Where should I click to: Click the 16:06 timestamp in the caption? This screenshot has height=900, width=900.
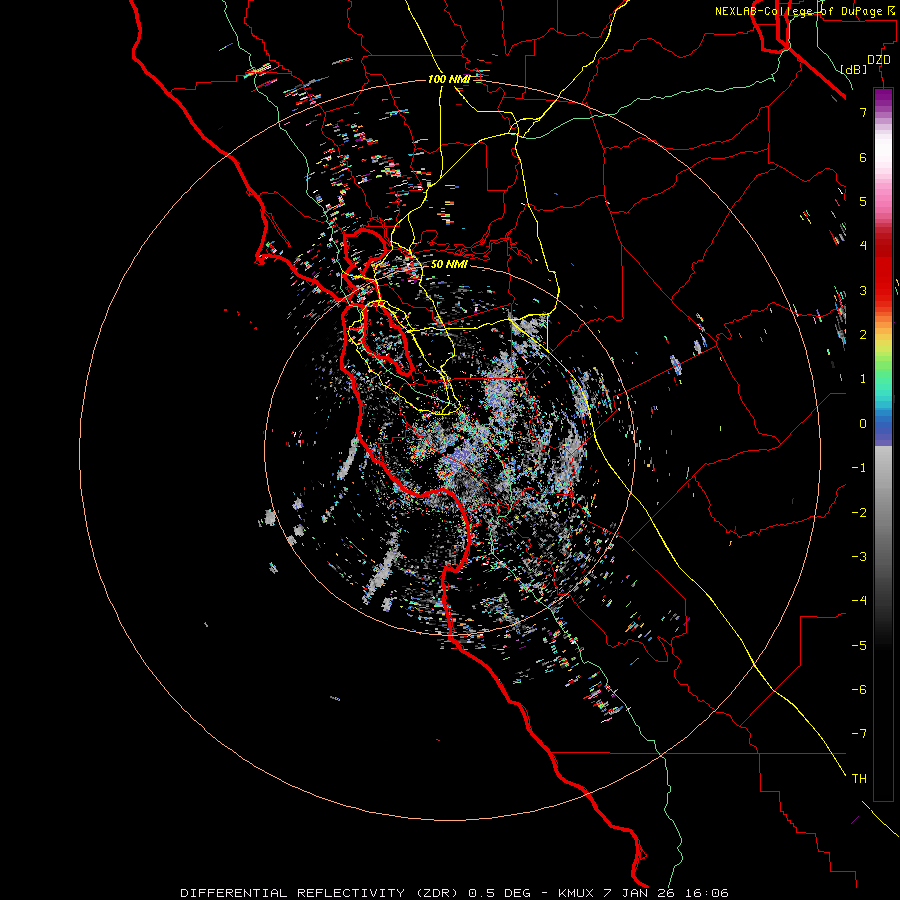707,893
